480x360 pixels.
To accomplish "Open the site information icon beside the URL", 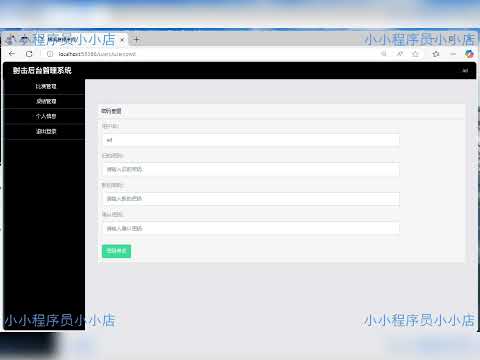I will click(50, 54).
